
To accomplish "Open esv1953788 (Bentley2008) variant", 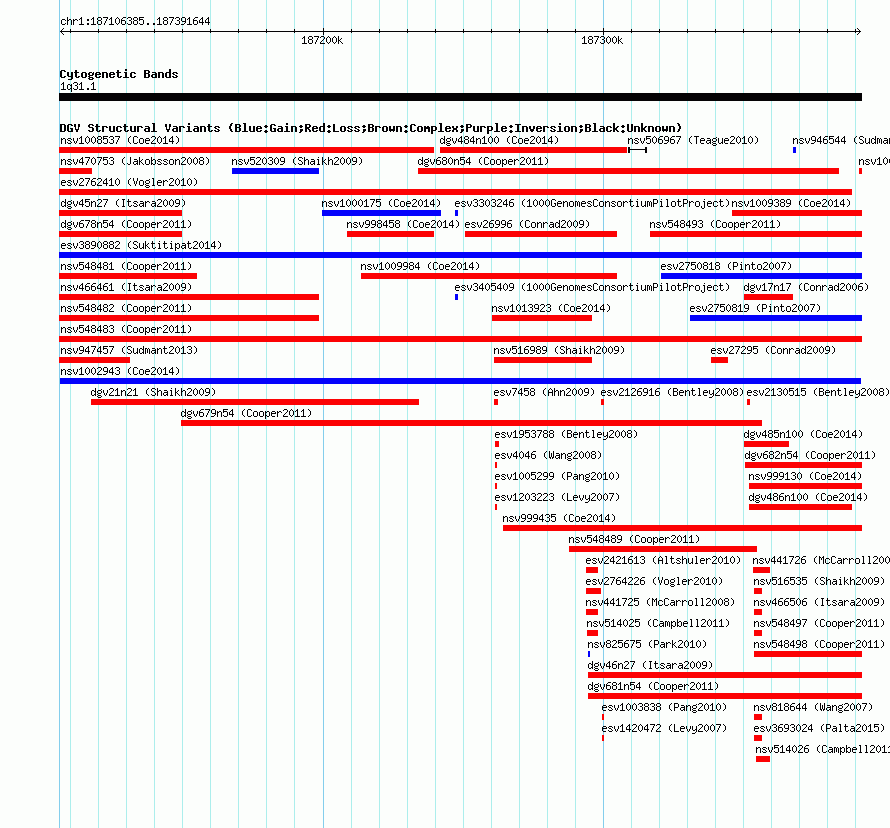I will (497, 444).
